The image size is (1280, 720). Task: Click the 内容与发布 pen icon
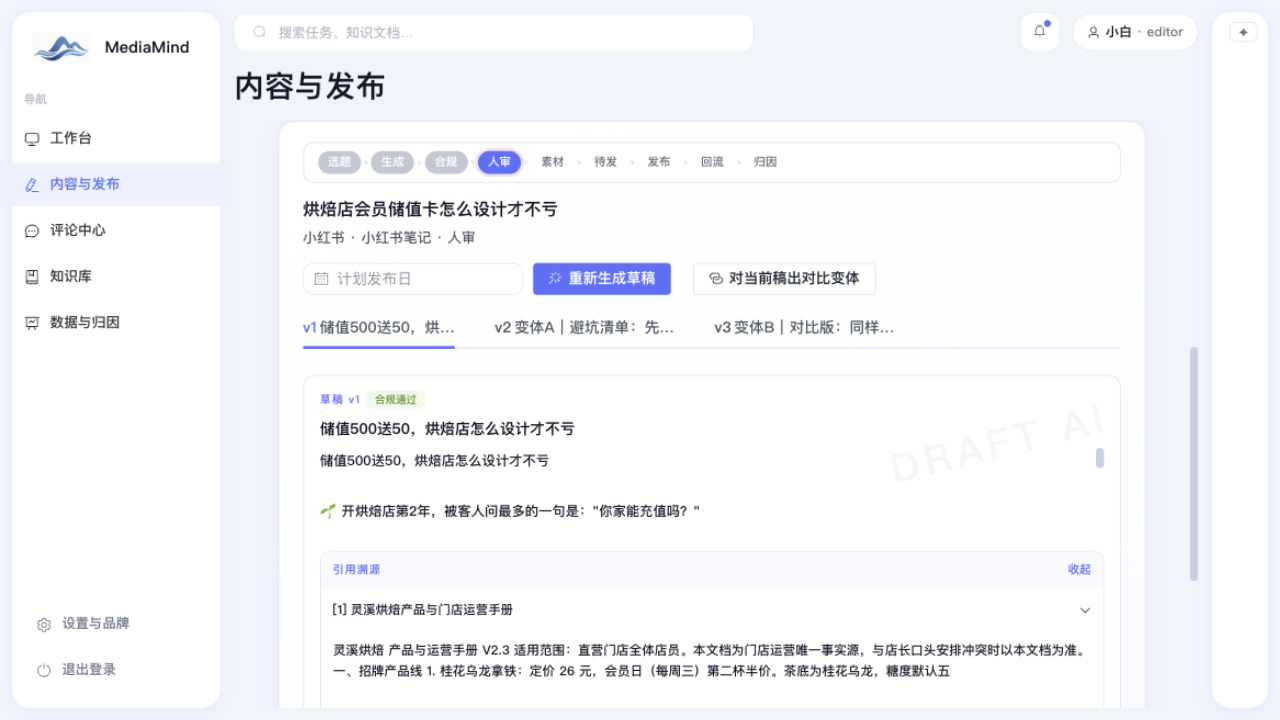click(x=32, y=185)
